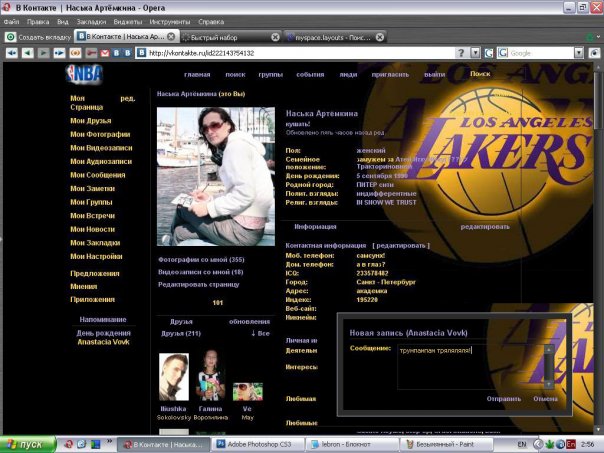The width and height of the screenshot is (604, 453).
Task: Expand the quick launch chevron in the taskbar
Action: (109, 441)
